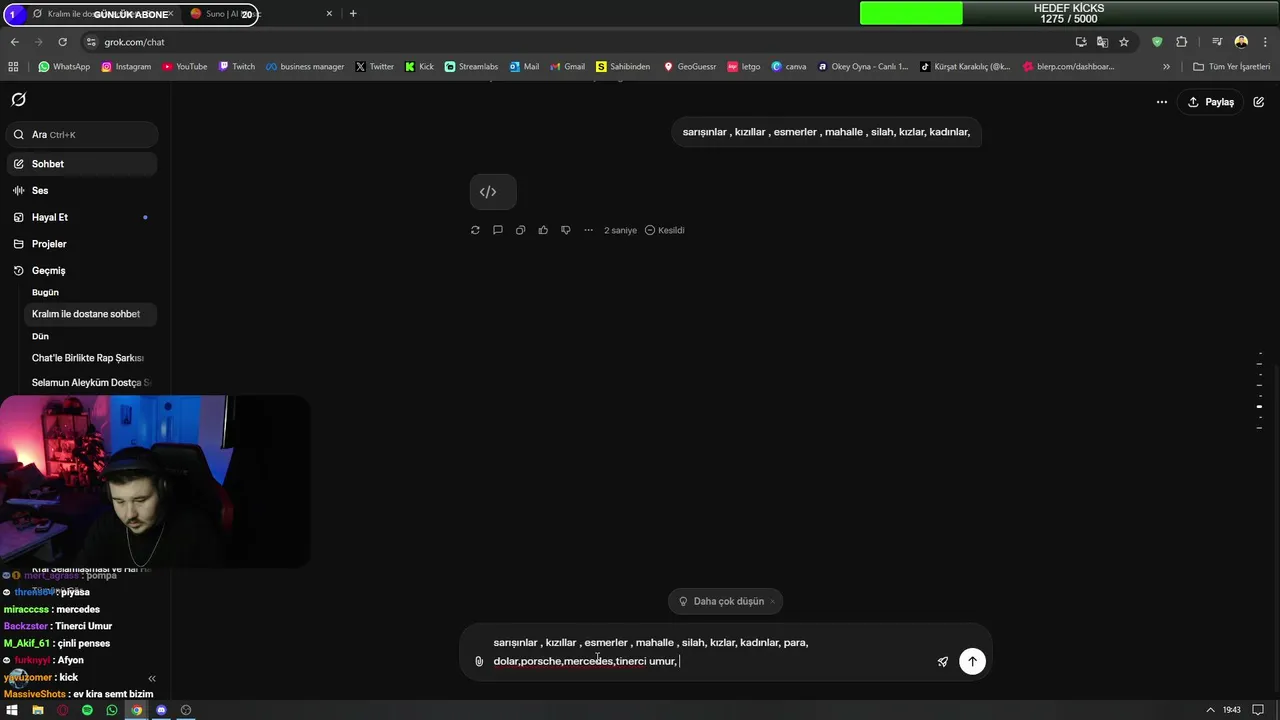Viewport: 1280px width, 720px height.
Task: Reload the grok.com page
Action: point(62,42)
